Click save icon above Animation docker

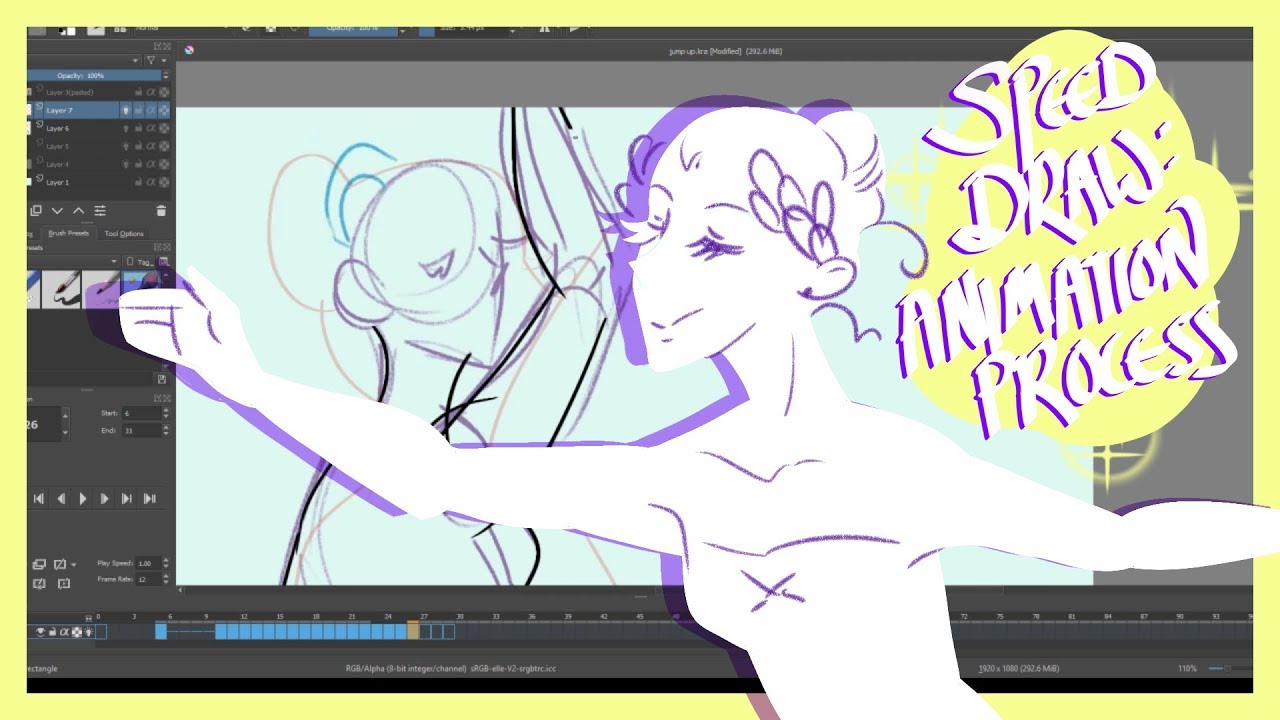tap(162, 379)
